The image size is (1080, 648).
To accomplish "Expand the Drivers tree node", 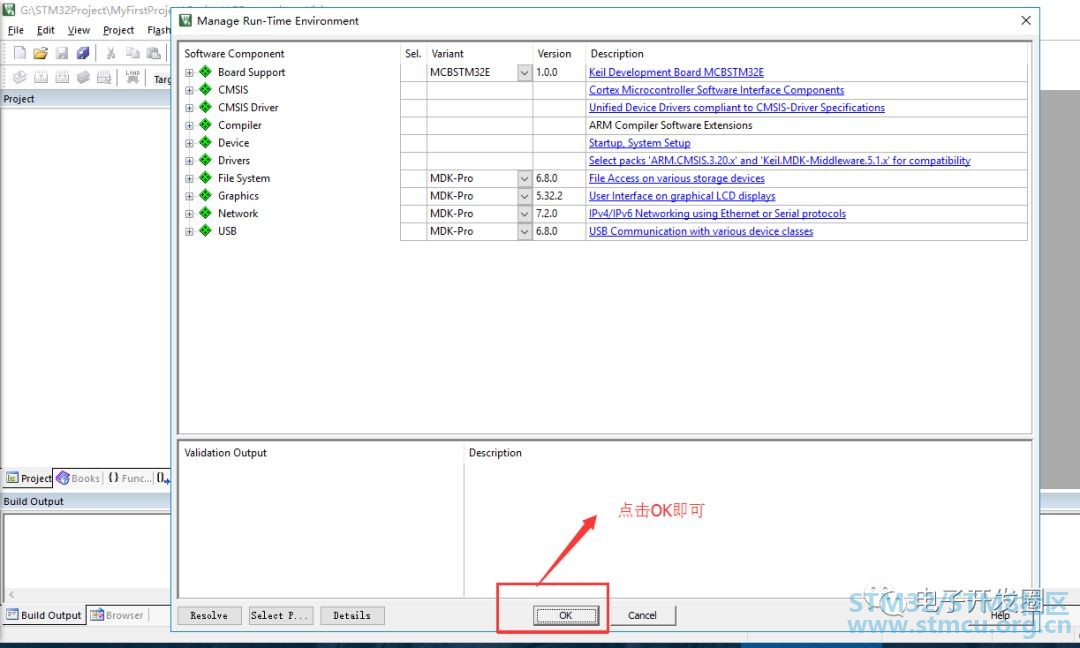I will [x=189, y=160].
